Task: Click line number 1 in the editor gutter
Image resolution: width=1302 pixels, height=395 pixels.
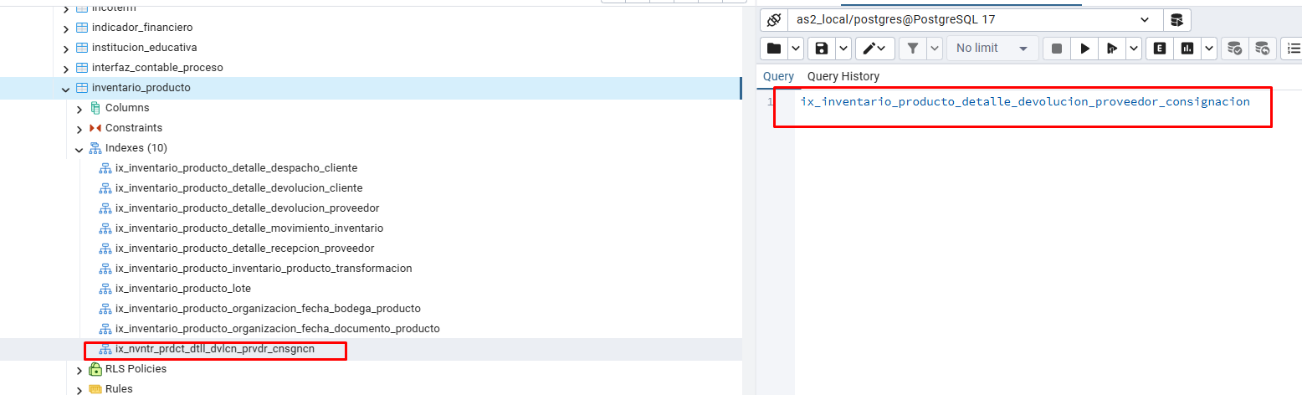Action: (770, 102)
